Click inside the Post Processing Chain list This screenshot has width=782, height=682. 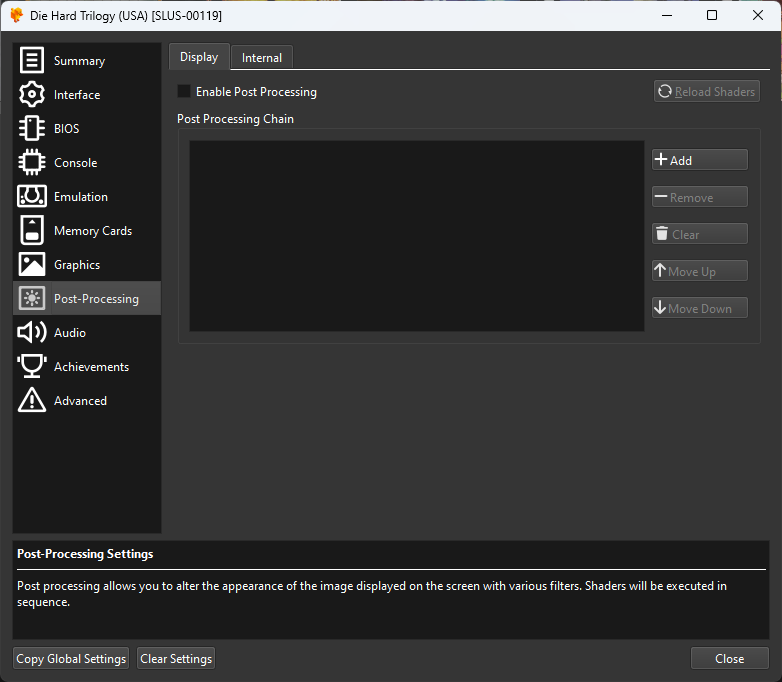(417, 235)
